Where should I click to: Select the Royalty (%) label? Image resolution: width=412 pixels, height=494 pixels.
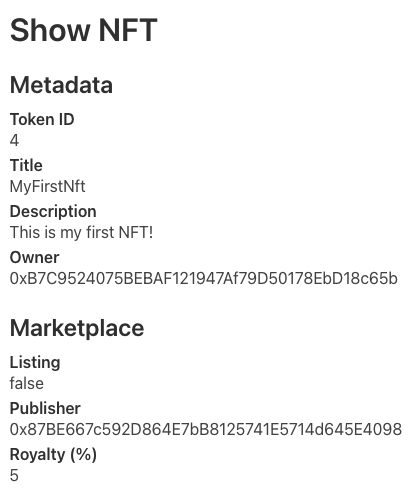53,455
